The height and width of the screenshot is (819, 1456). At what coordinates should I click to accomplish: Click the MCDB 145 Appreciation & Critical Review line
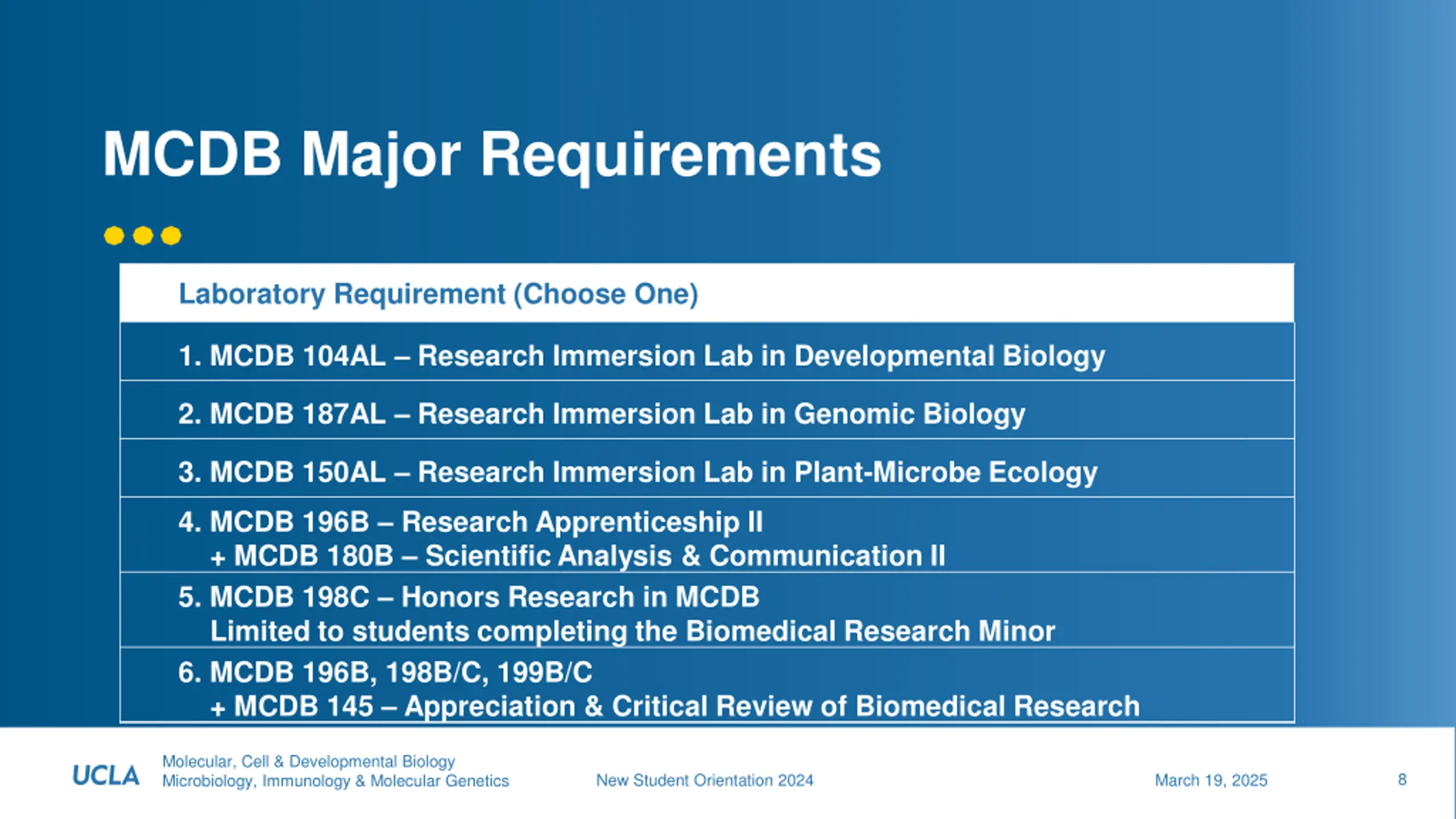pos(675,707)
